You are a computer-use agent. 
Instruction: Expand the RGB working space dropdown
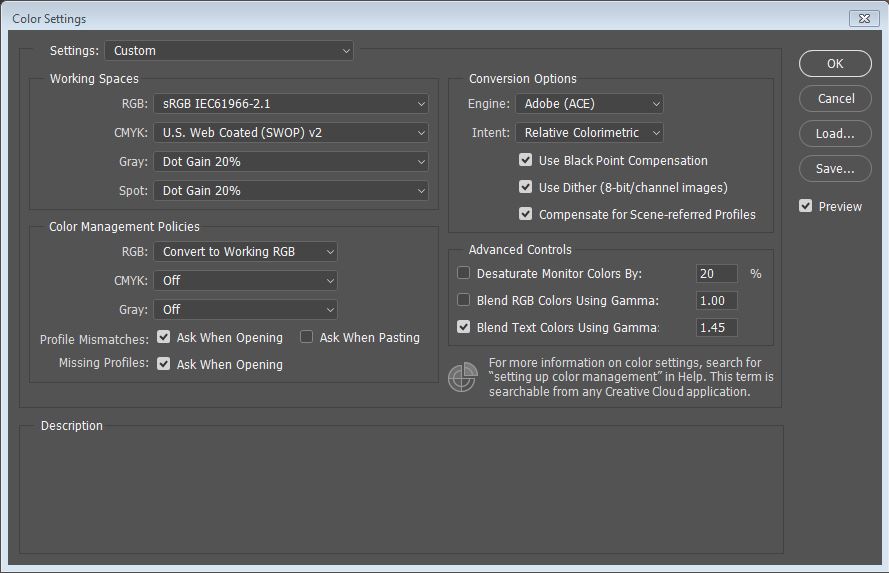[x=290, y=103]
